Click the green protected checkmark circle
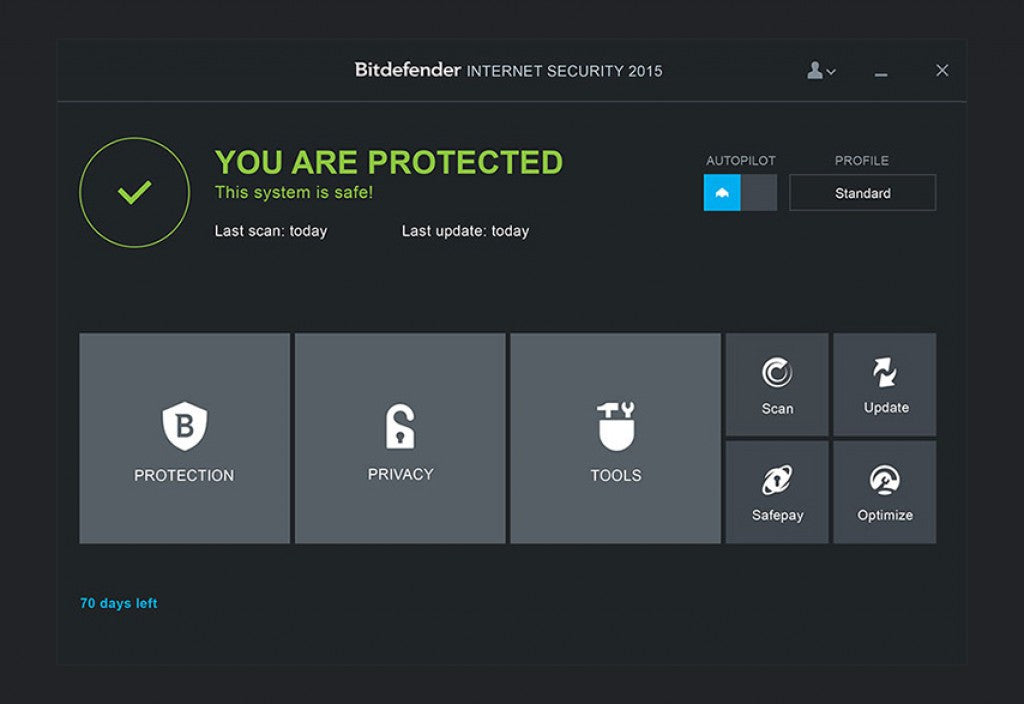Viewport: 1024px width, 704px height. coord(134,191)
